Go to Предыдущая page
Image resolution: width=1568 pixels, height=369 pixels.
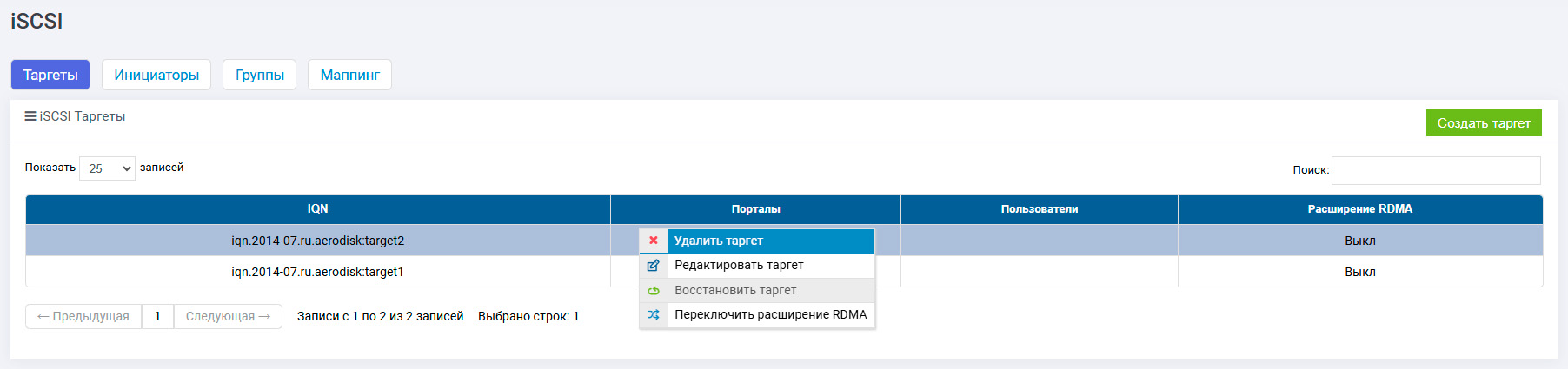coord(83,316)
